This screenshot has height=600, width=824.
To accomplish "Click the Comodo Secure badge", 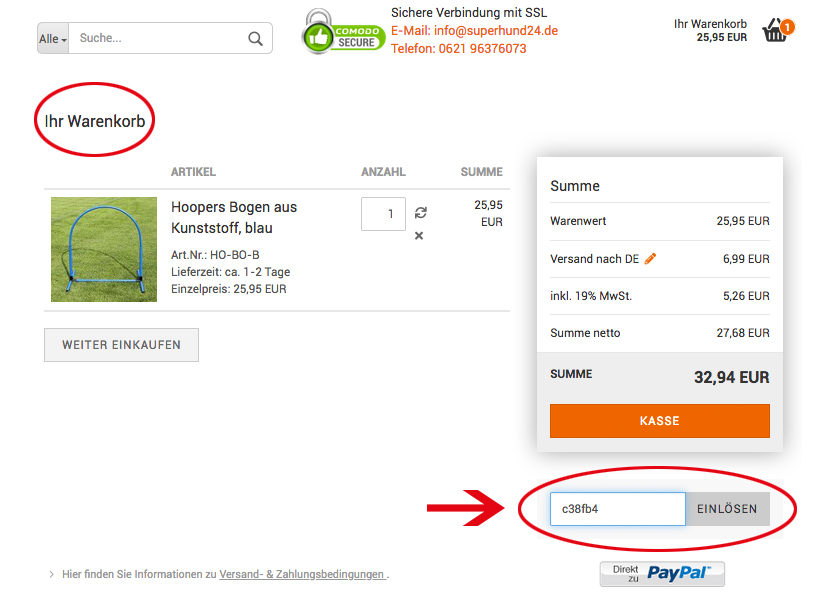I will (x=344, y=32).
